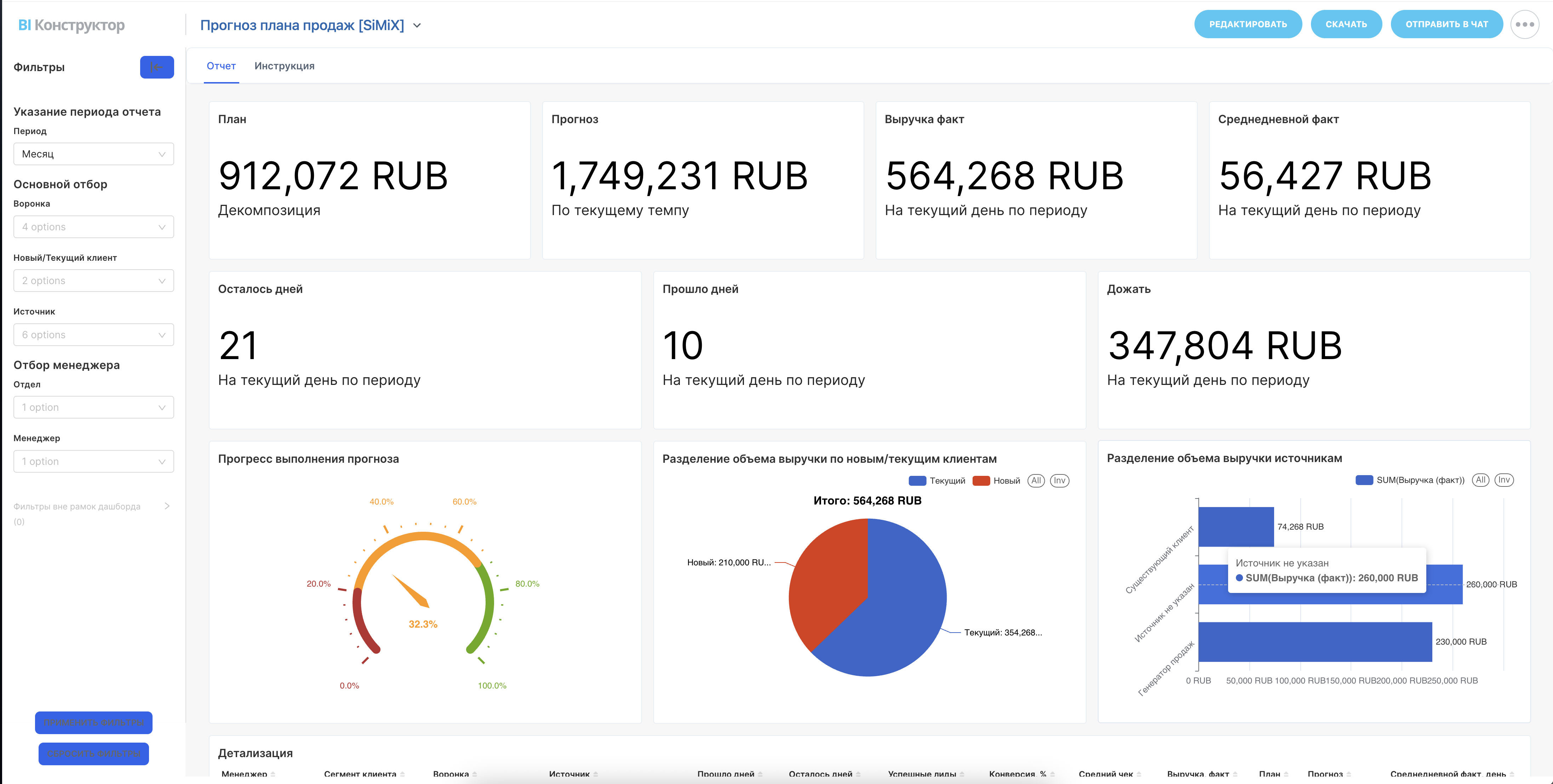Expand the dashboard title dropdown chevron
Viewport: 1553px width, 784px height.
pos(417,25)
